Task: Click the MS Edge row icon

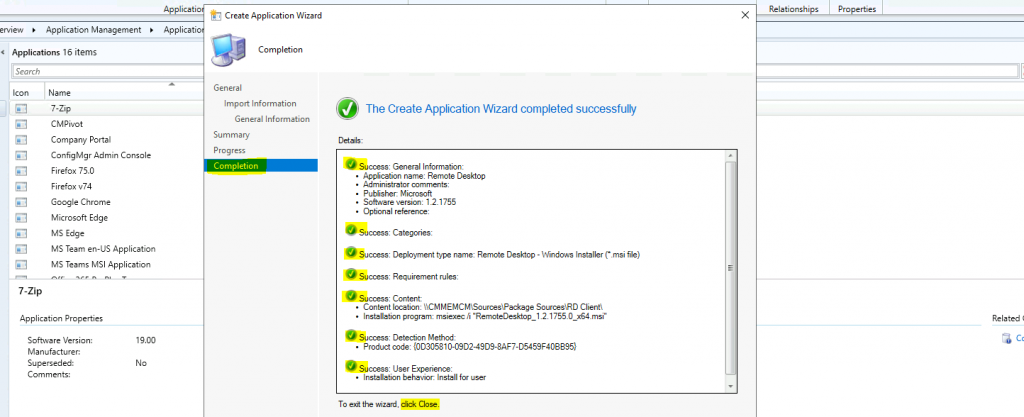Action: click(21, 234)
